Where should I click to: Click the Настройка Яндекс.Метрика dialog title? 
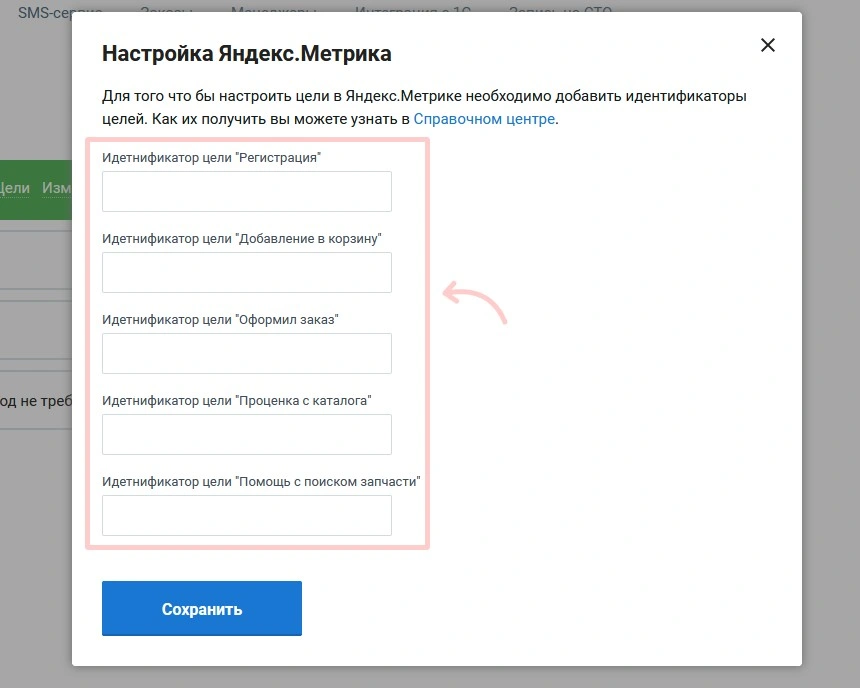tap(246, 53)
